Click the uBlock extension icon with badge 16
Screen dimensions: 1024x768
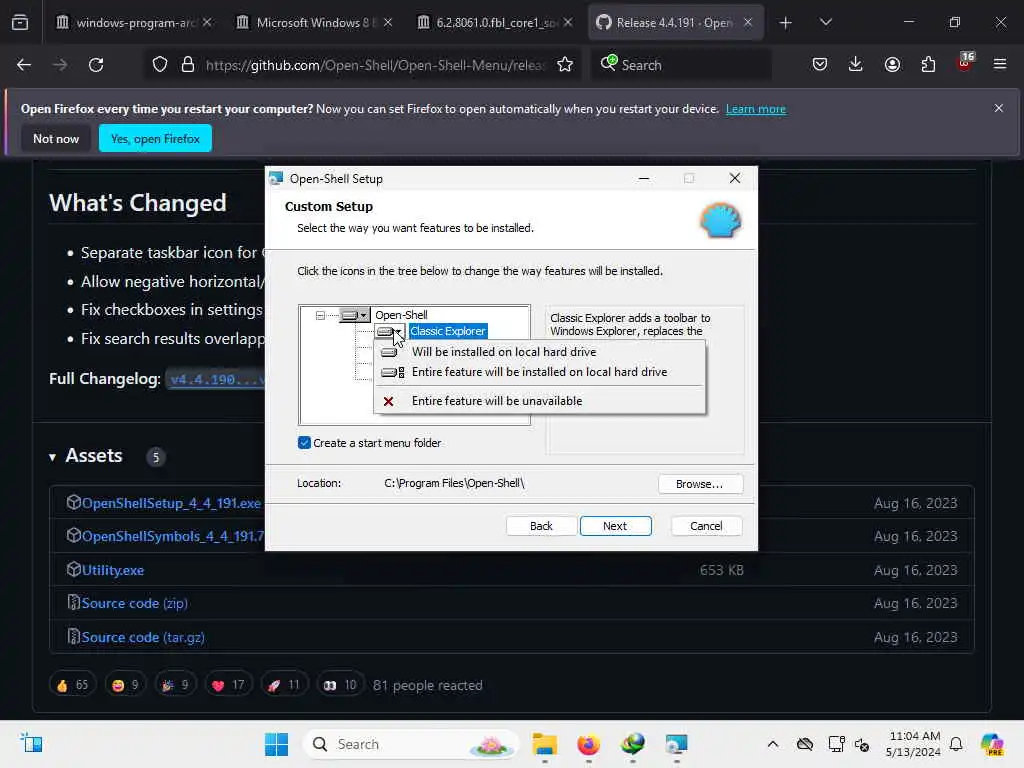[x=965, y=63]
